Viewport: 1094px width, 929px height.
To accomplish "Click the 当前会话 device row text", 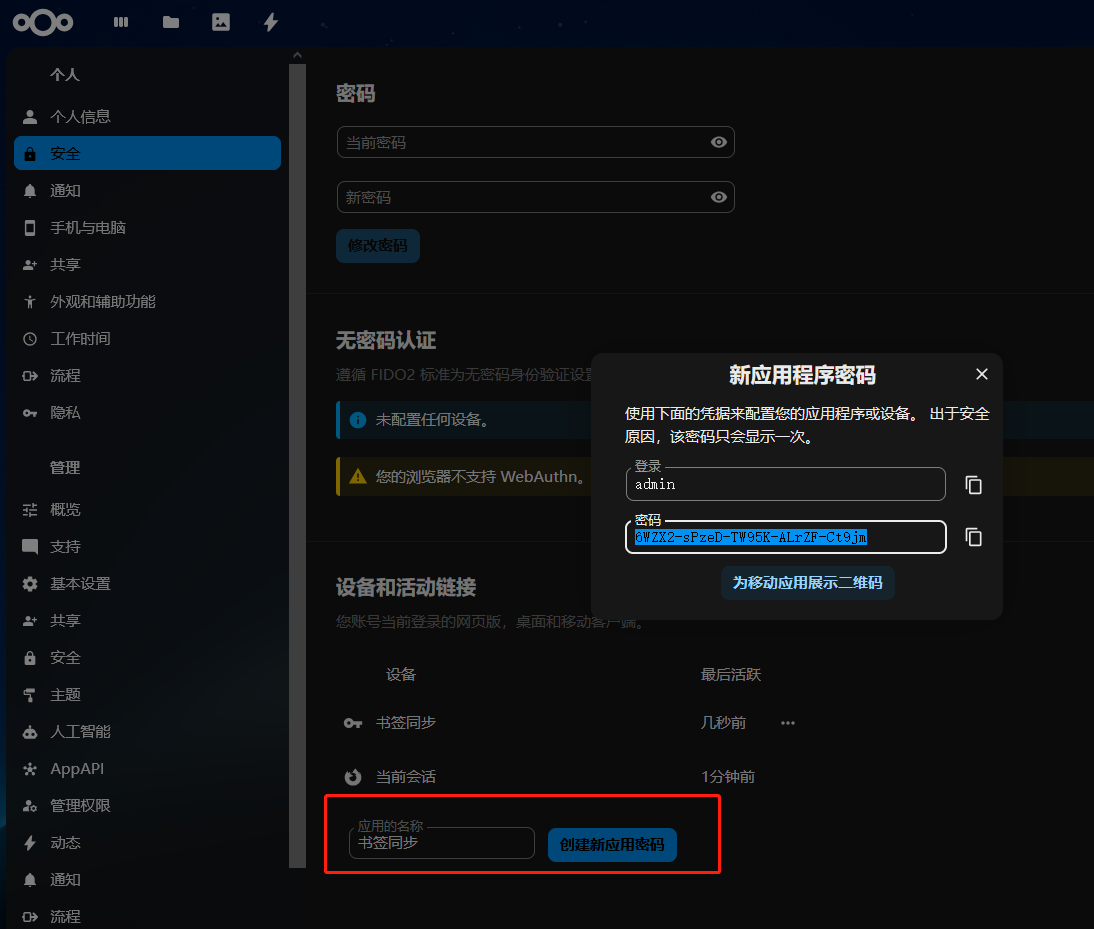I will coord(406,777).
